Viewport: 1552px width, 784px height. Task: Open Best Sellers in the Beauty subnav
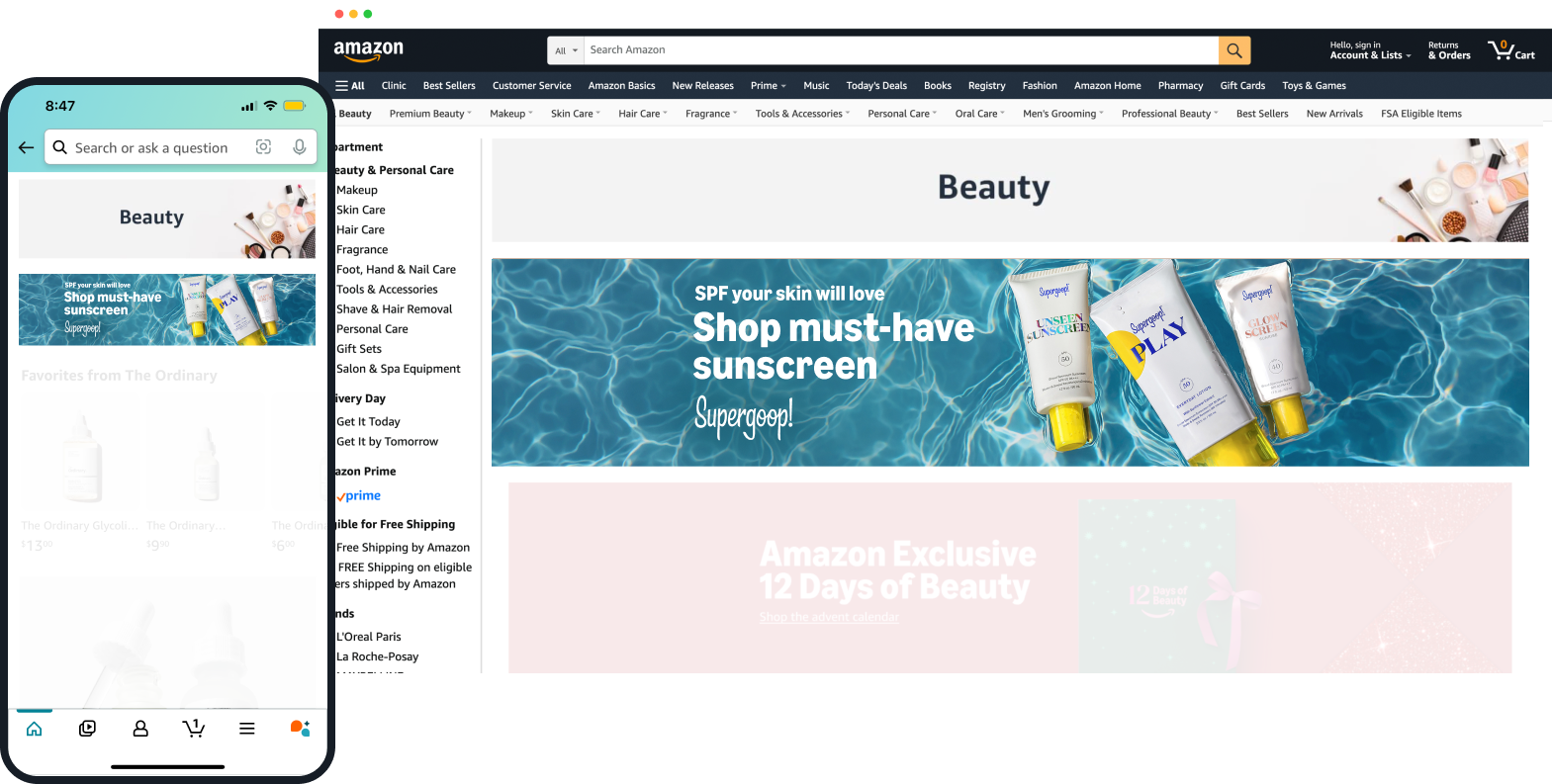coord(1262,114)
